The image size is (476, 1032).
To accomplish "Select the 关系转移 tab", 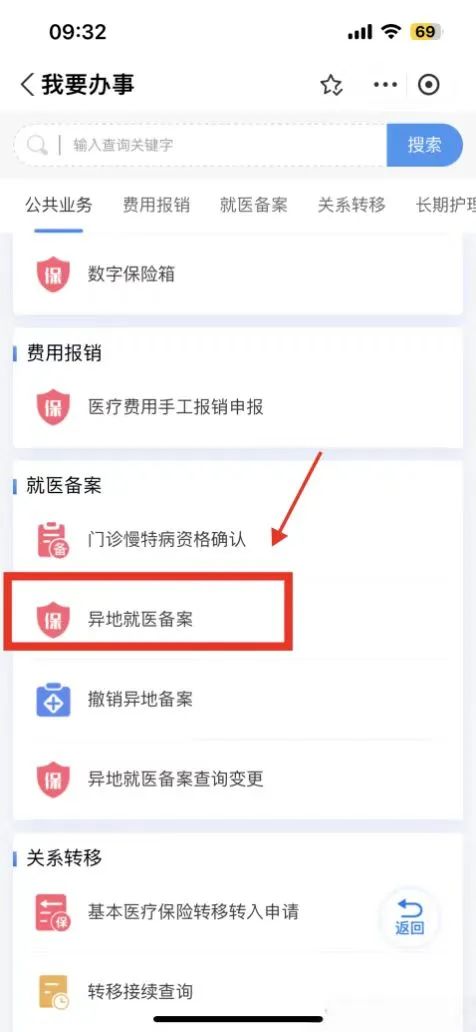I will click(x=351, y=205).
